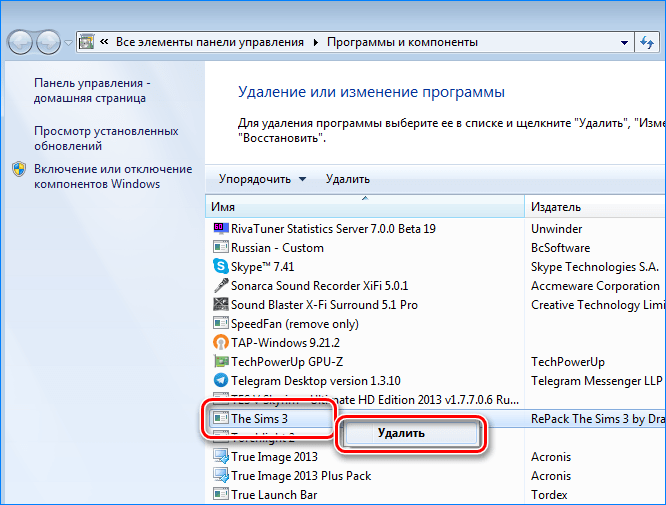Click the True Launch Bar icon
666x505 pixels.
point(221,494)
